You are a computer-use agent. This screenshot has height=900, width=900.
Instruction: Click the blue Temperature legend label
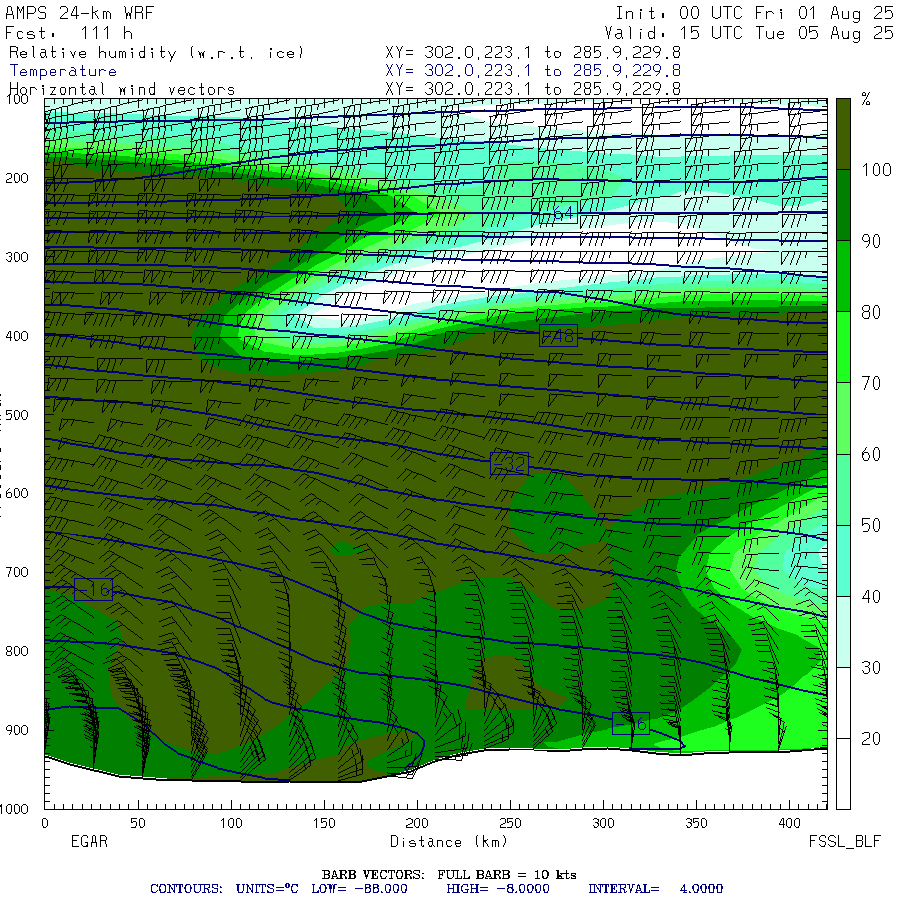pos(63,71)
